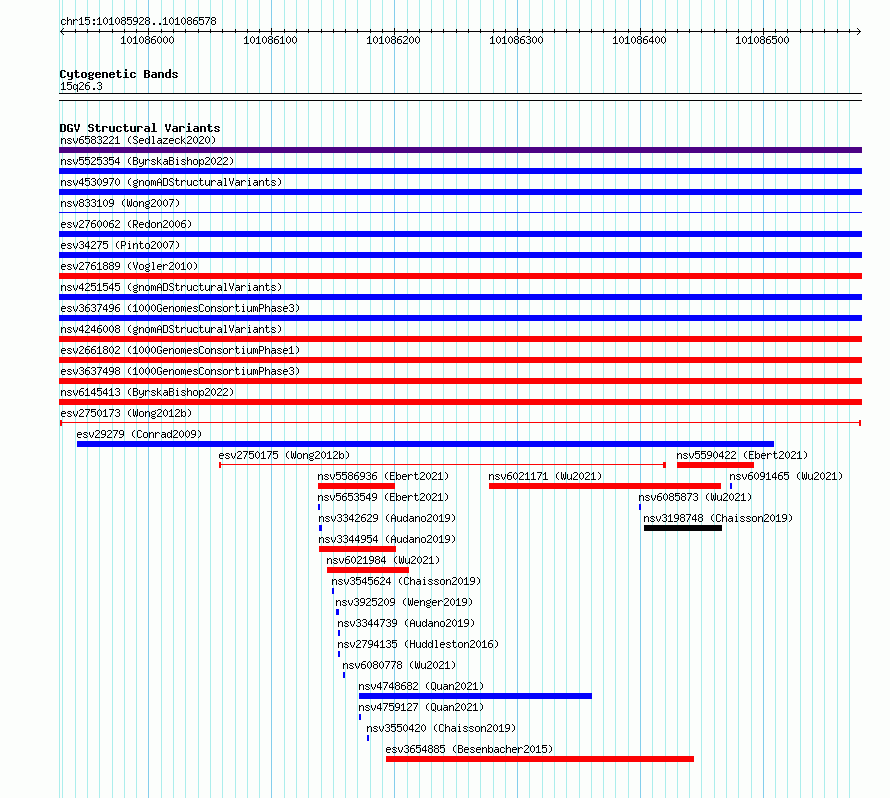Open nsv6080778 (Wu2021) label
The image size is (890, 798).
pyautogui.click(x=399, y=665)
